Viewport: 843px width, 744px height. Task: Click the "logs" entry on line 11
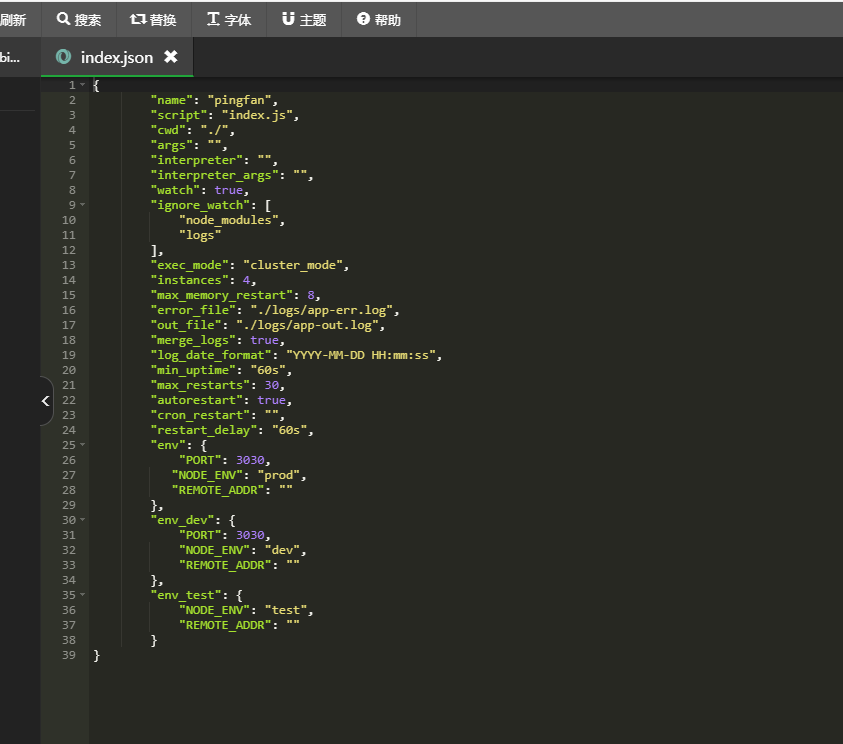click(x=200, y=235)
